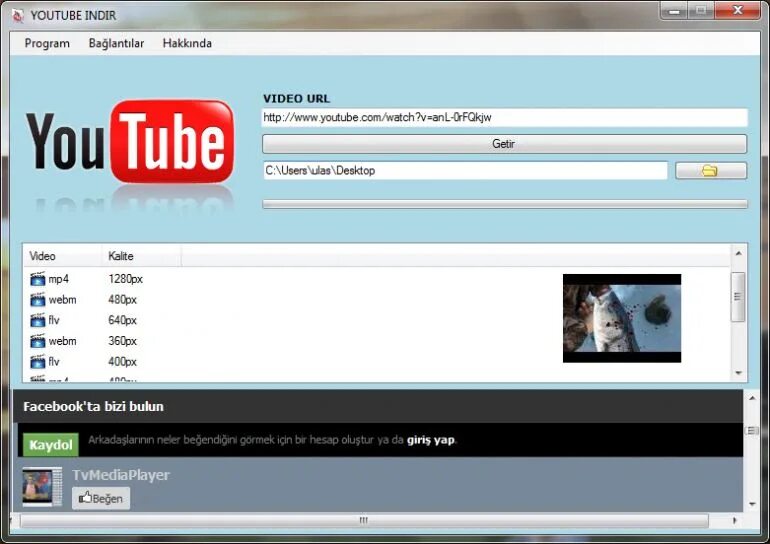Sort by the Video column header
The width and height of the screenshot is (770, 544).
tap(62, 256)
